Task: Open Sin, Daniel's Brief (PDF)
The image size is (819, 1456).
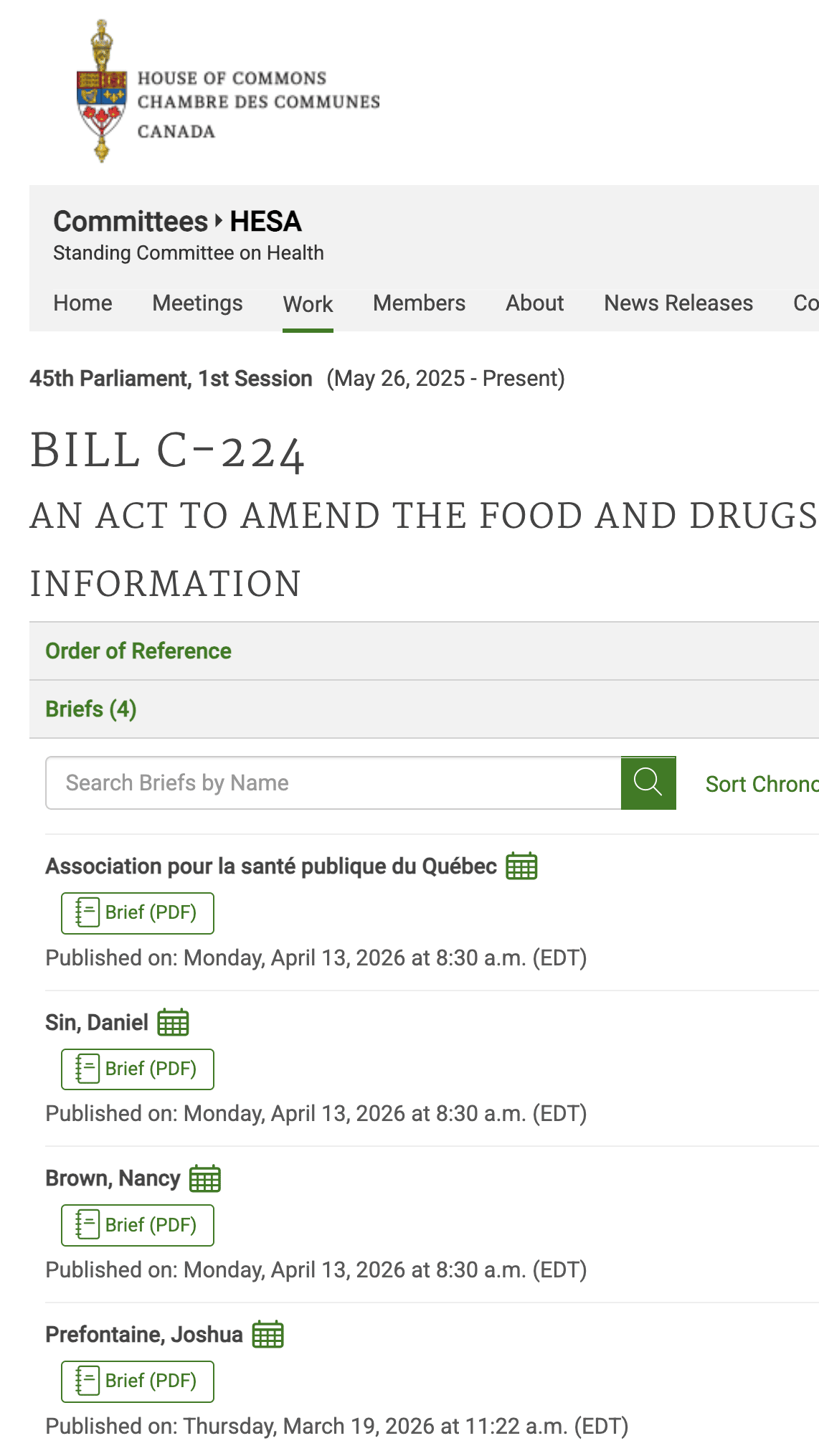Action: (x=138, y=1069)
